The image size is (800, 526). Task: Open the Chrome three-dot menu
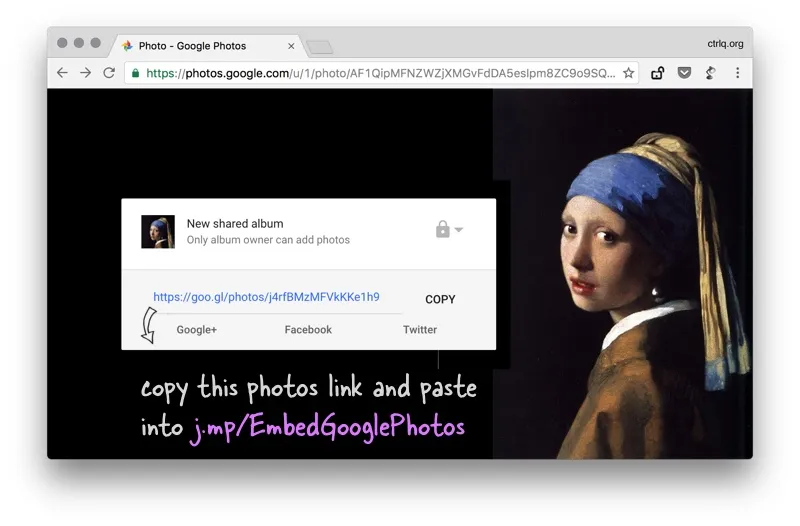(737, 73)
